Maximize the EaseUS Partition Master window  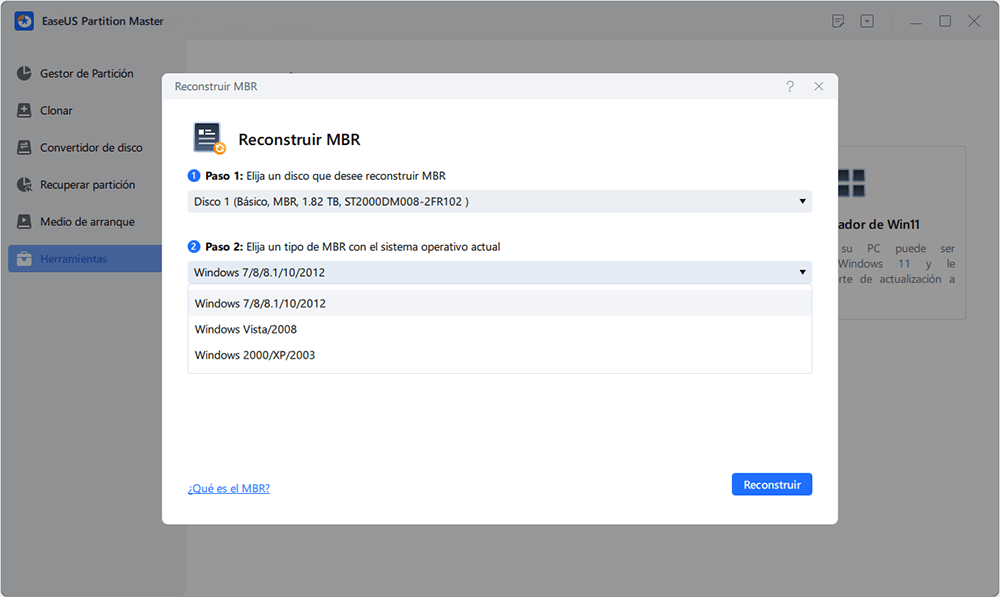click(945, 21)
